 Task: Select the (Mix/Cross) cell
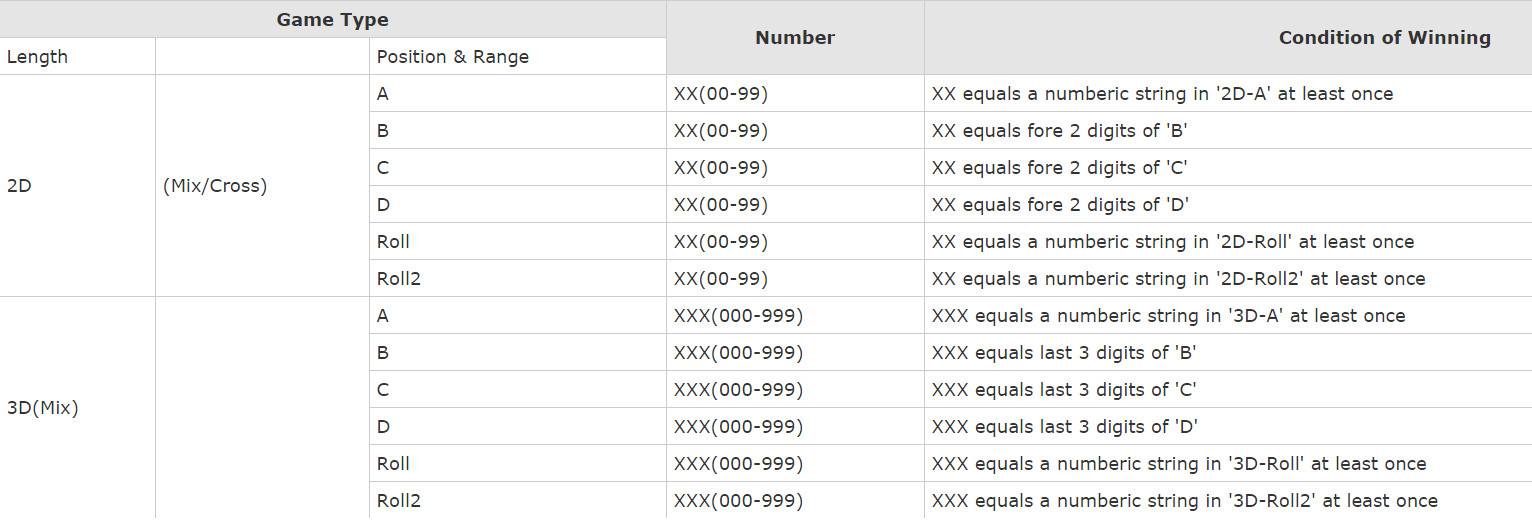[215, 186]
